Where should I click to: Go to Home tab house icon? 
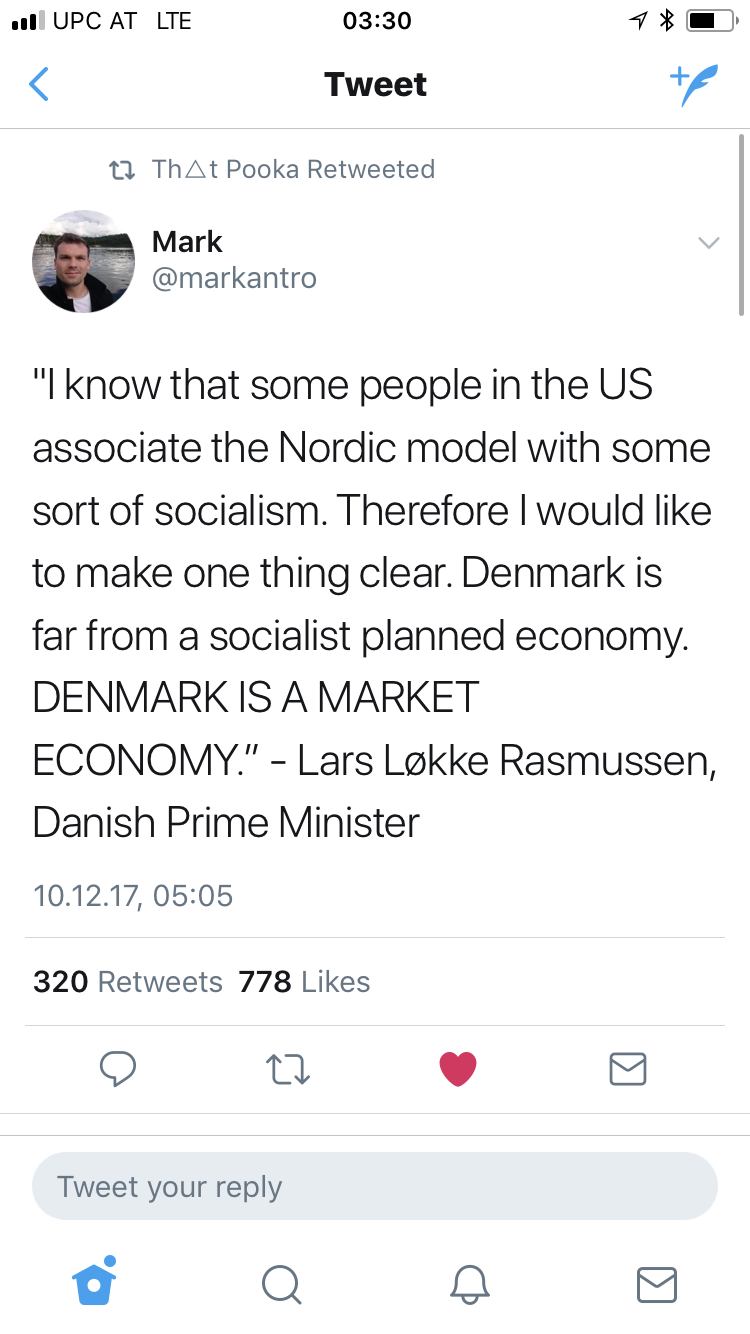[x=95, y=1282]
